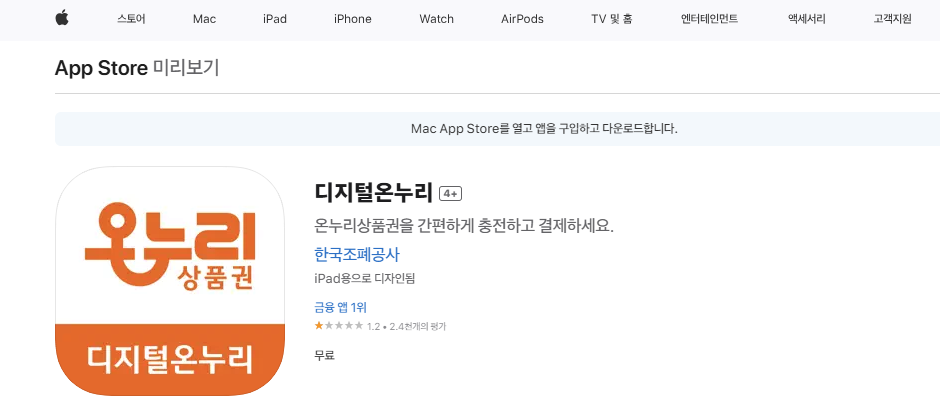This screenshot has height=413, width=940.
Task: Click the 1.2 • 2.4천개의 평가 rating text
Action: tap(406, 327)
